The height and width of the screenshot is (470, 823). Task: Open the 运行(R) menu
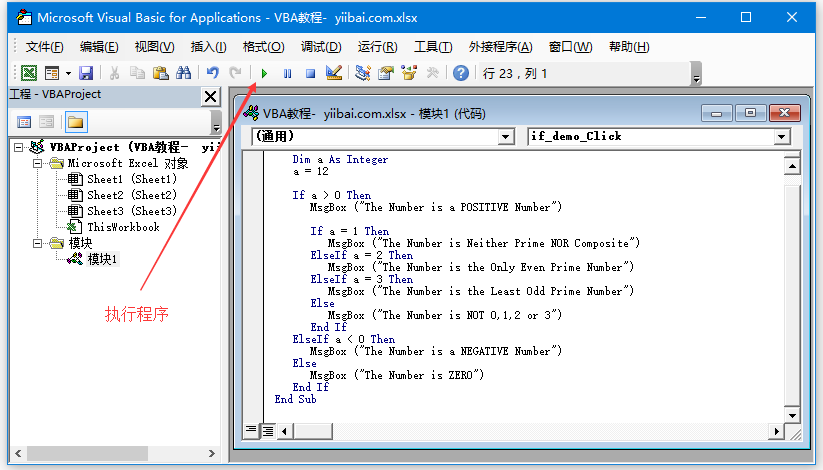377,47
